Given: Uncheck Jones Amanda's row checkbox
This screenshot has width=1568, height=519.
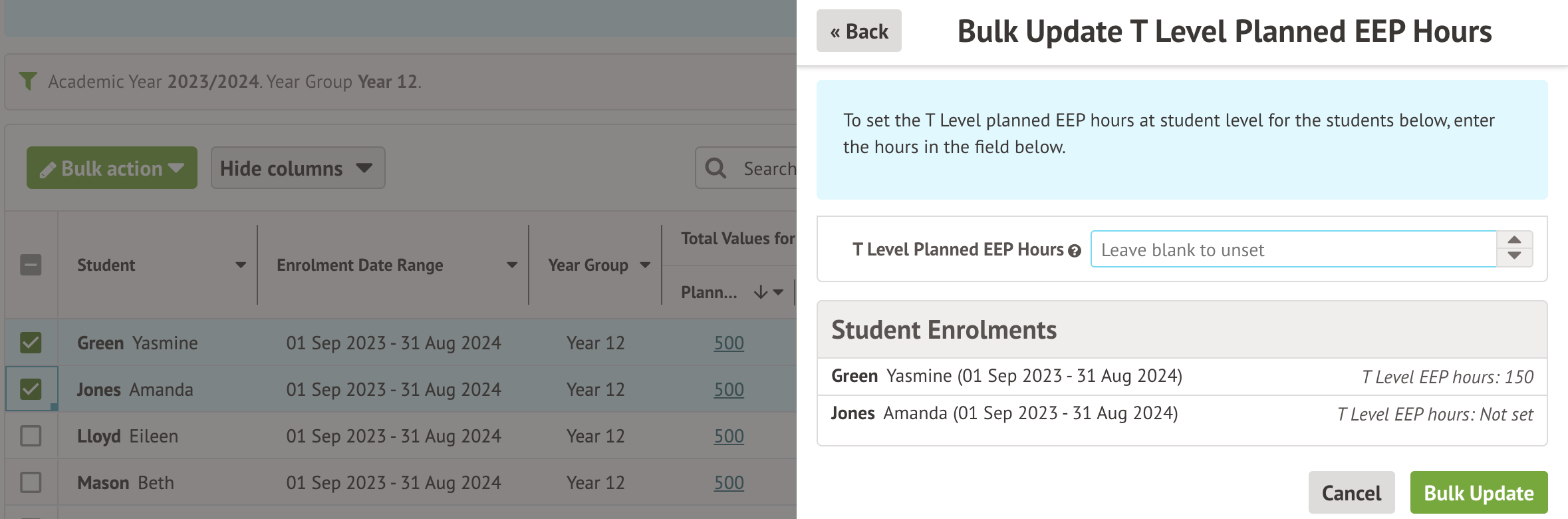Looking at the screenshot, I should pyautogui.click(x=31, y=389).
